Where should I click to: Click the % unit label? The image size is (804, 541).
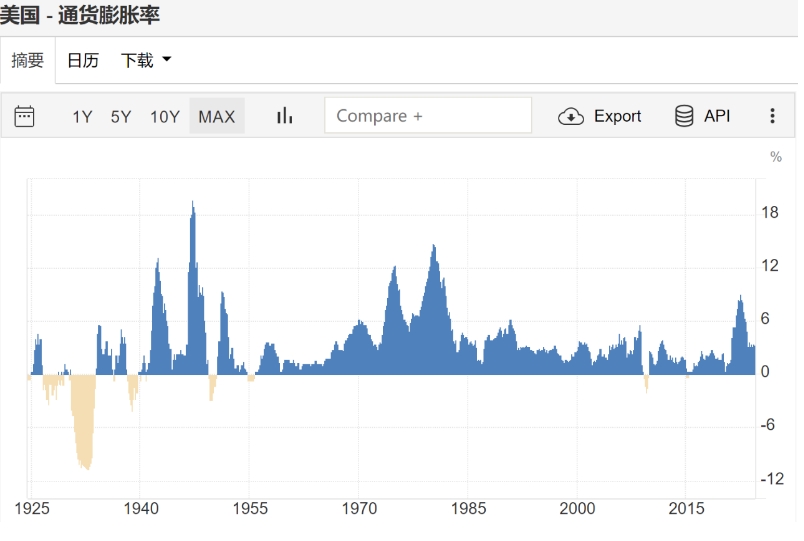point(776,156)
